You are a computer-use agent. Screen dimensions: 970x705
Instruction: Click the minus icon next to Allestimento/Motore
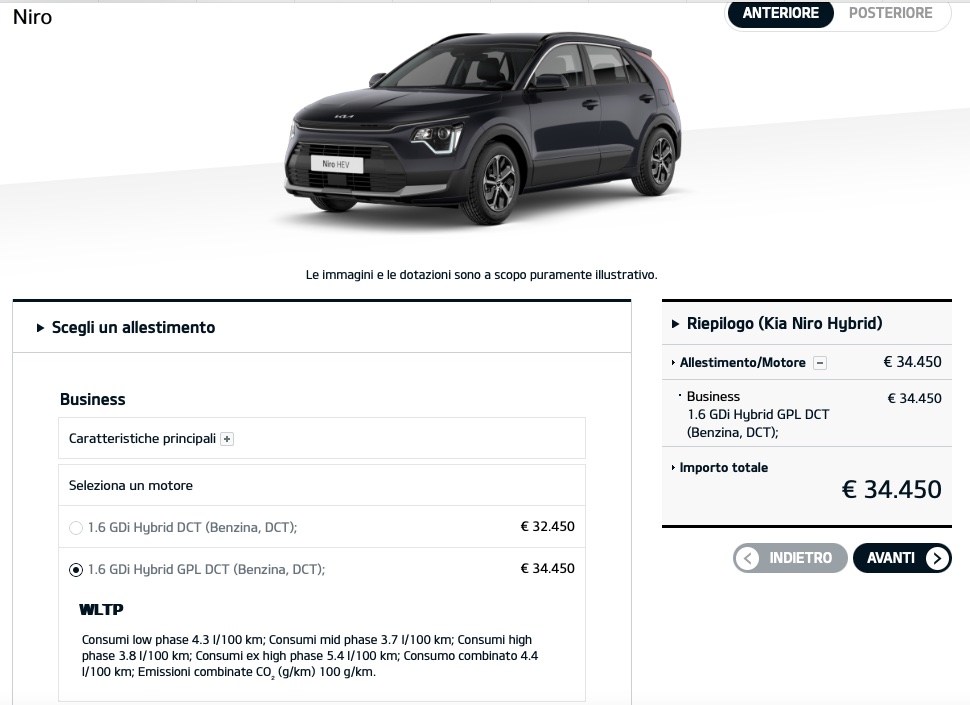click(x=820, y=363)
